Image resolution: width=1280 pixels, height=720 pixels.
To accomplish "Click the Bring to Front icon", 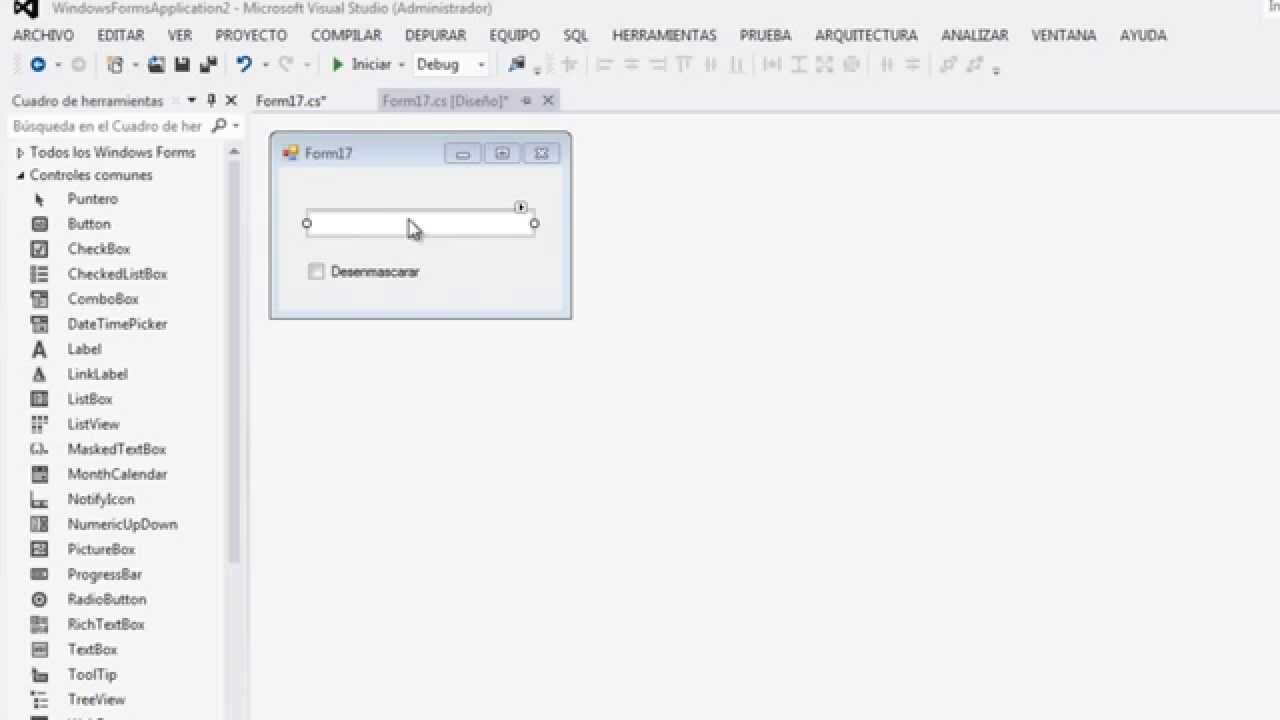I will [x=948, y=64].
